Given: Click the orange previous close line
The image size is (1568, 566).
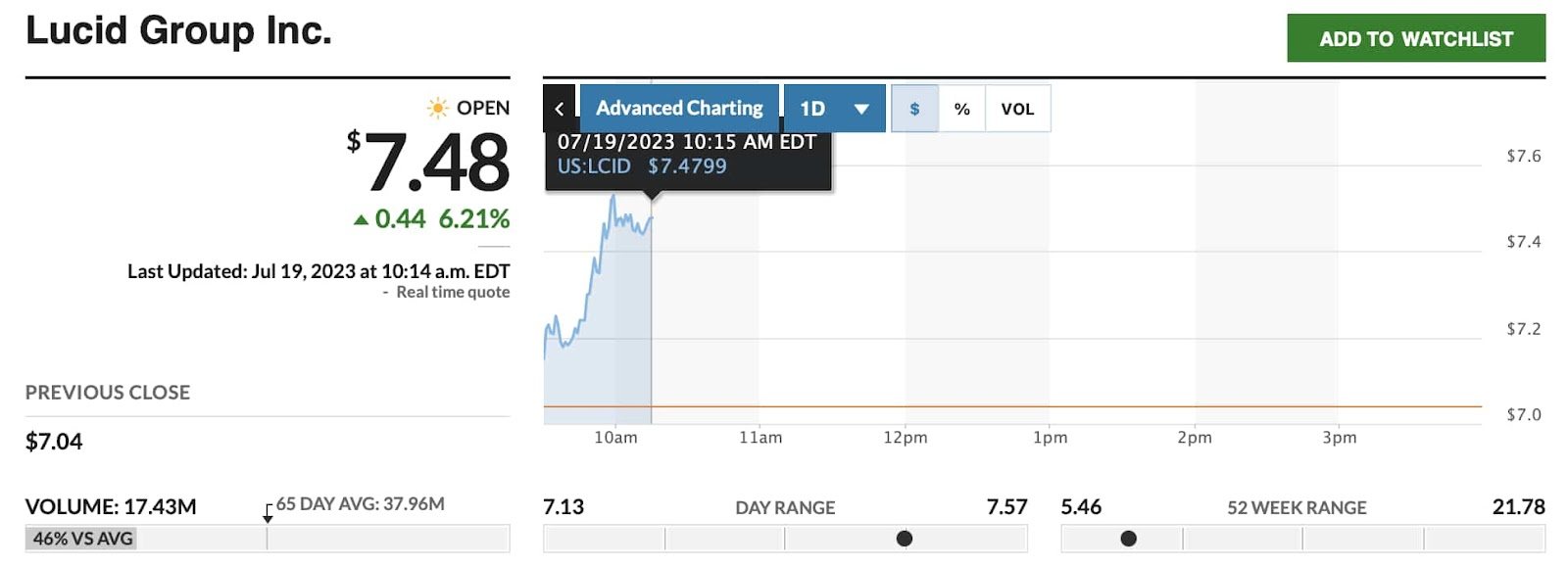Looking at the screenshot, I should pos(1012,406).
